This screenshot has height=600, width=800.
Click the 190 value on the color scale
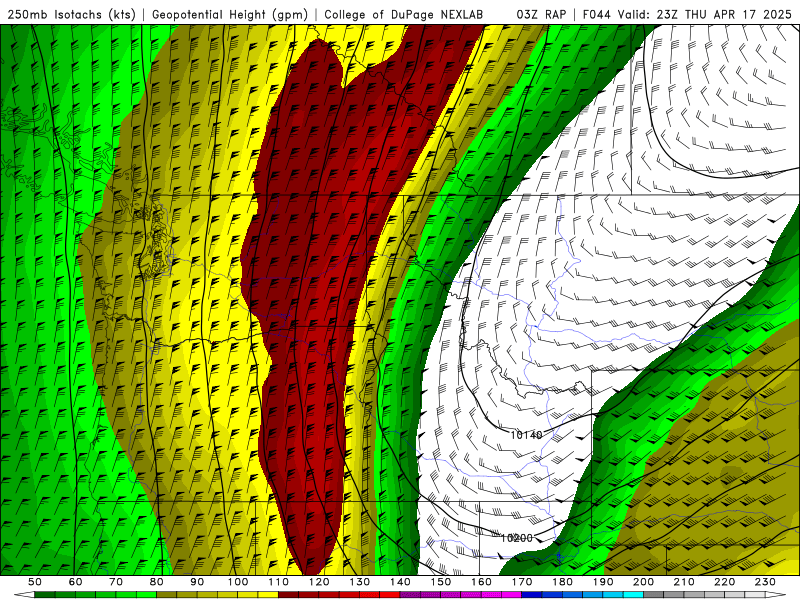pyautogui.click(x=603, y=582)
